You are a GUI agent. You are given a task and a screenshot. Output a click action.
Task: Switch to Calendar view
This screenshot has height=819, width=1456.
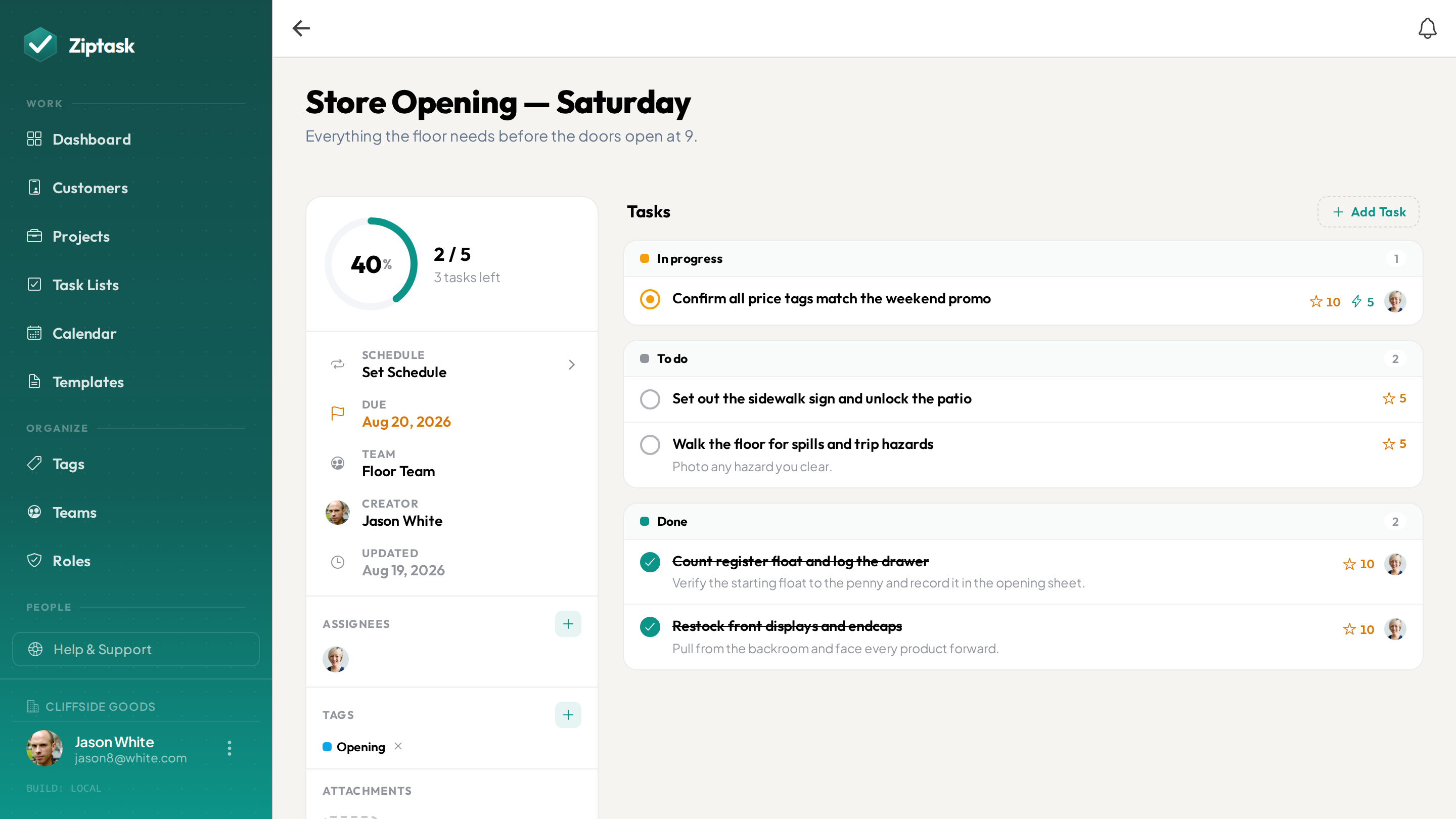84,334
